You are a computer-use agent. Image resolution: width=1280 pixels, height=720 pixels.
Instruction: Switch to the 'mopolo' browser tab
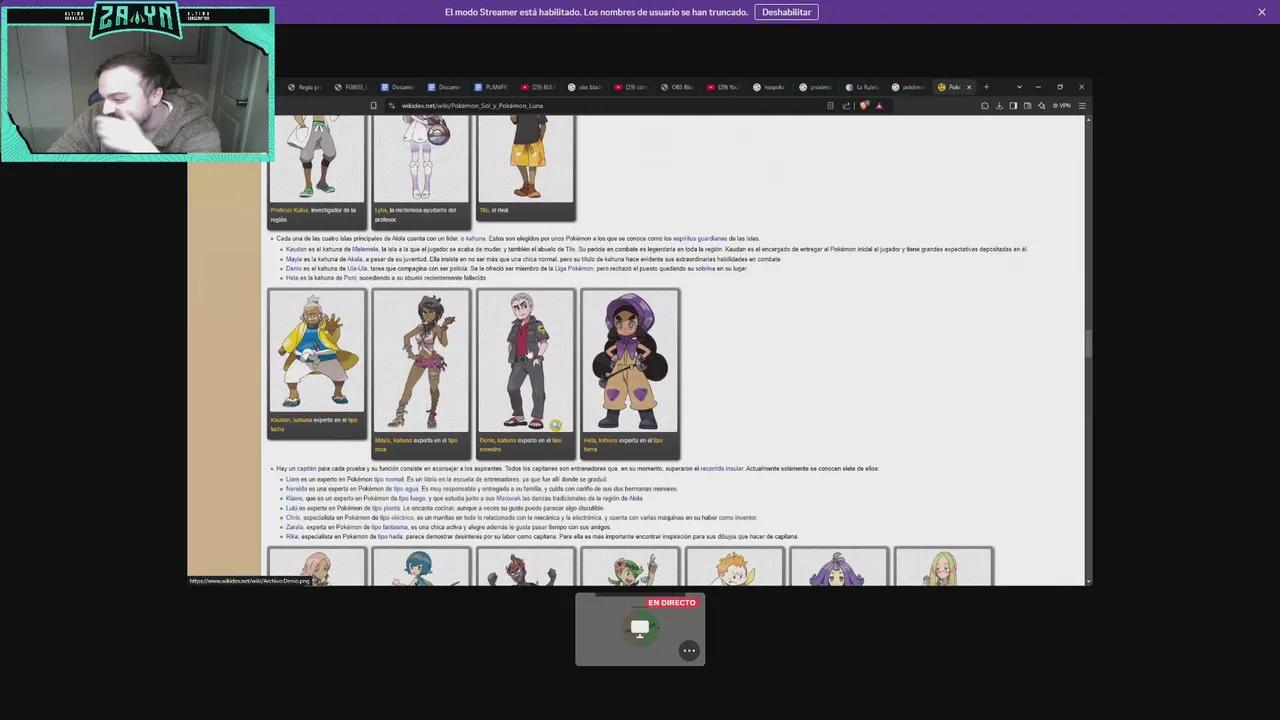pyautogui.click(x=769, y=87)
